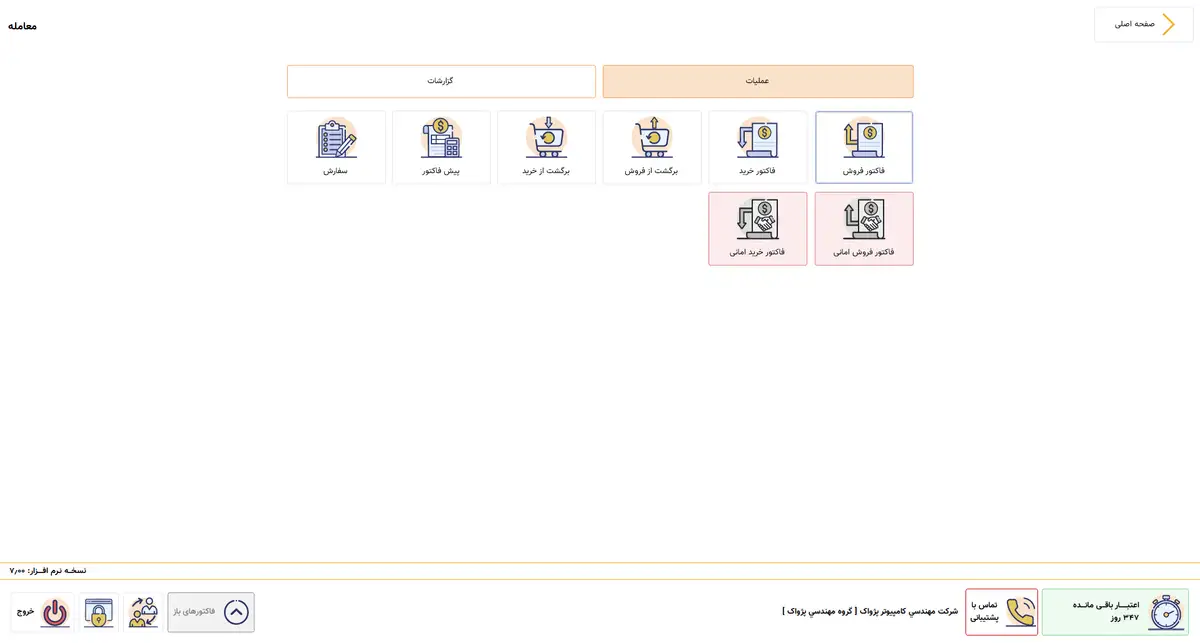This screenshot has height=643, width=1200.
Task: Select the برگشت از خرید (purchase return) icon
Action: click(546, 138)
